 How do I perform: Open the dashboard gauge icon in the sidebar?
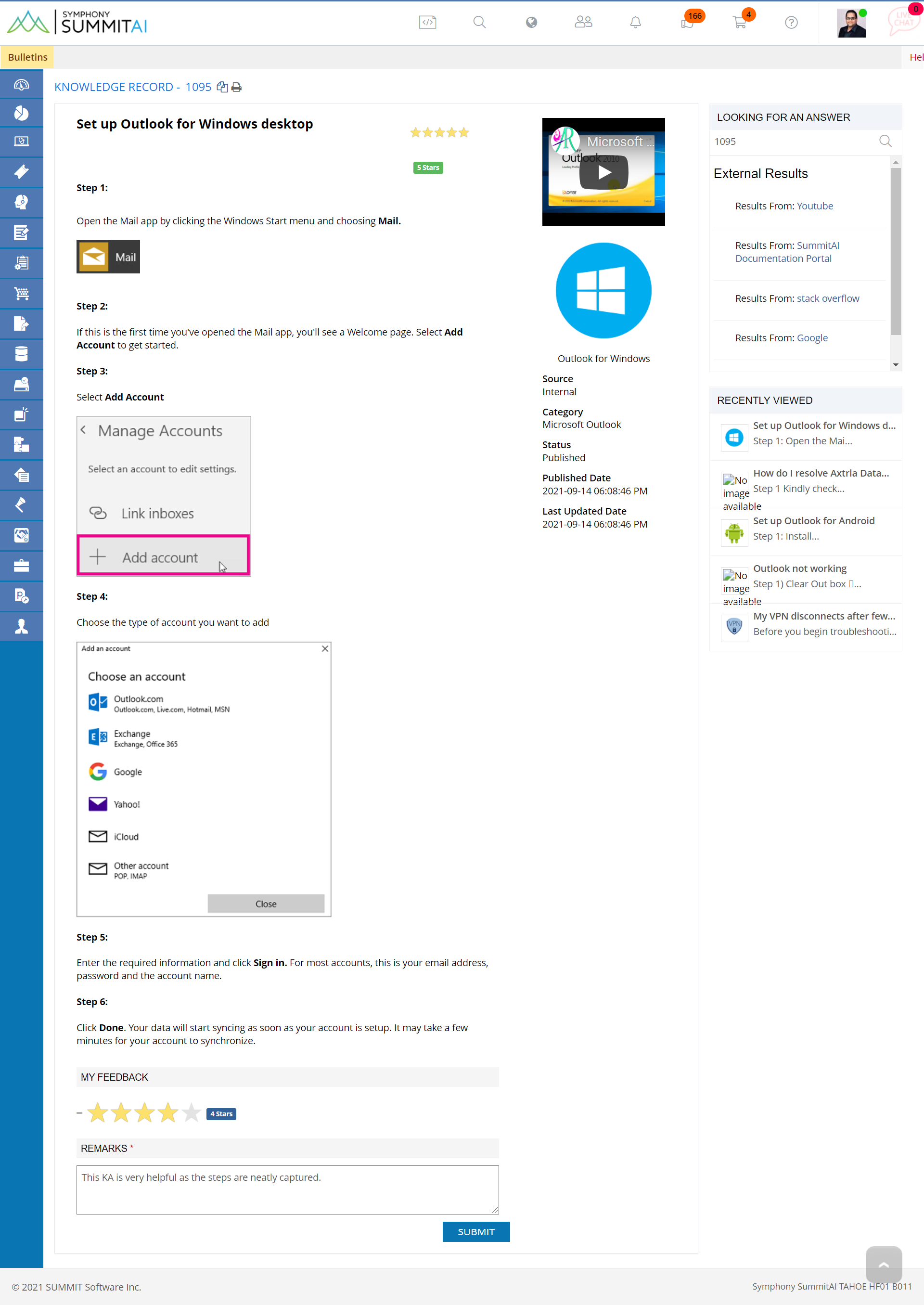(x=21, y=85)
